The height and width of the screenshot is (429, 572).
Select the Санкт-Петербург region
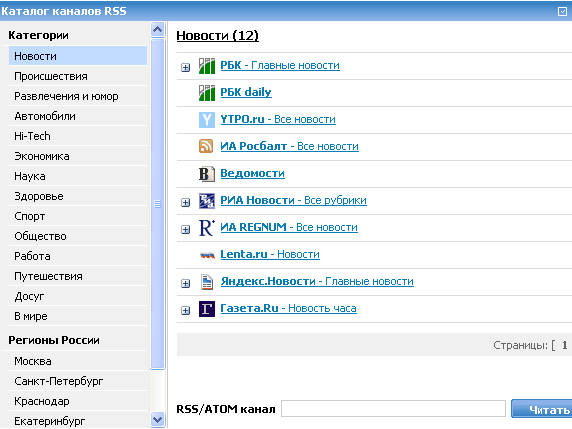click(x=78, y=381)
